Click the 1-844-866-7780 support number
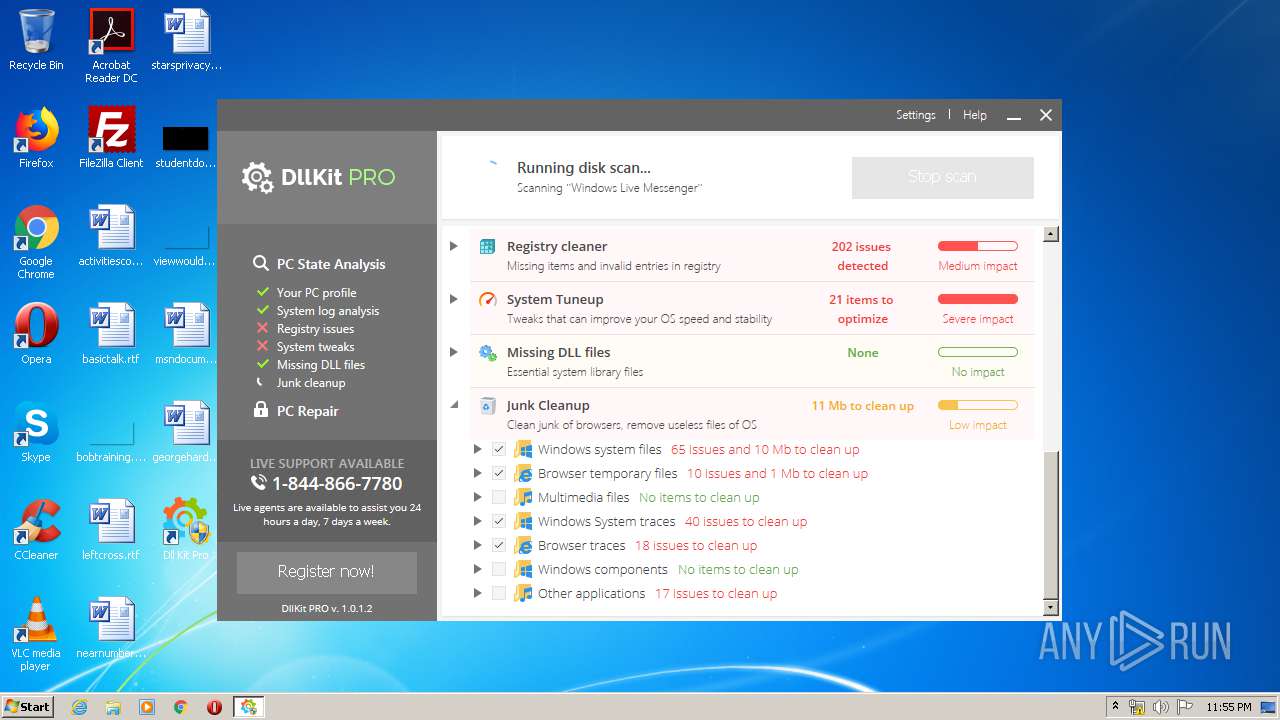The height and width of the screenshot is (720, 1280). coord(337,484)
